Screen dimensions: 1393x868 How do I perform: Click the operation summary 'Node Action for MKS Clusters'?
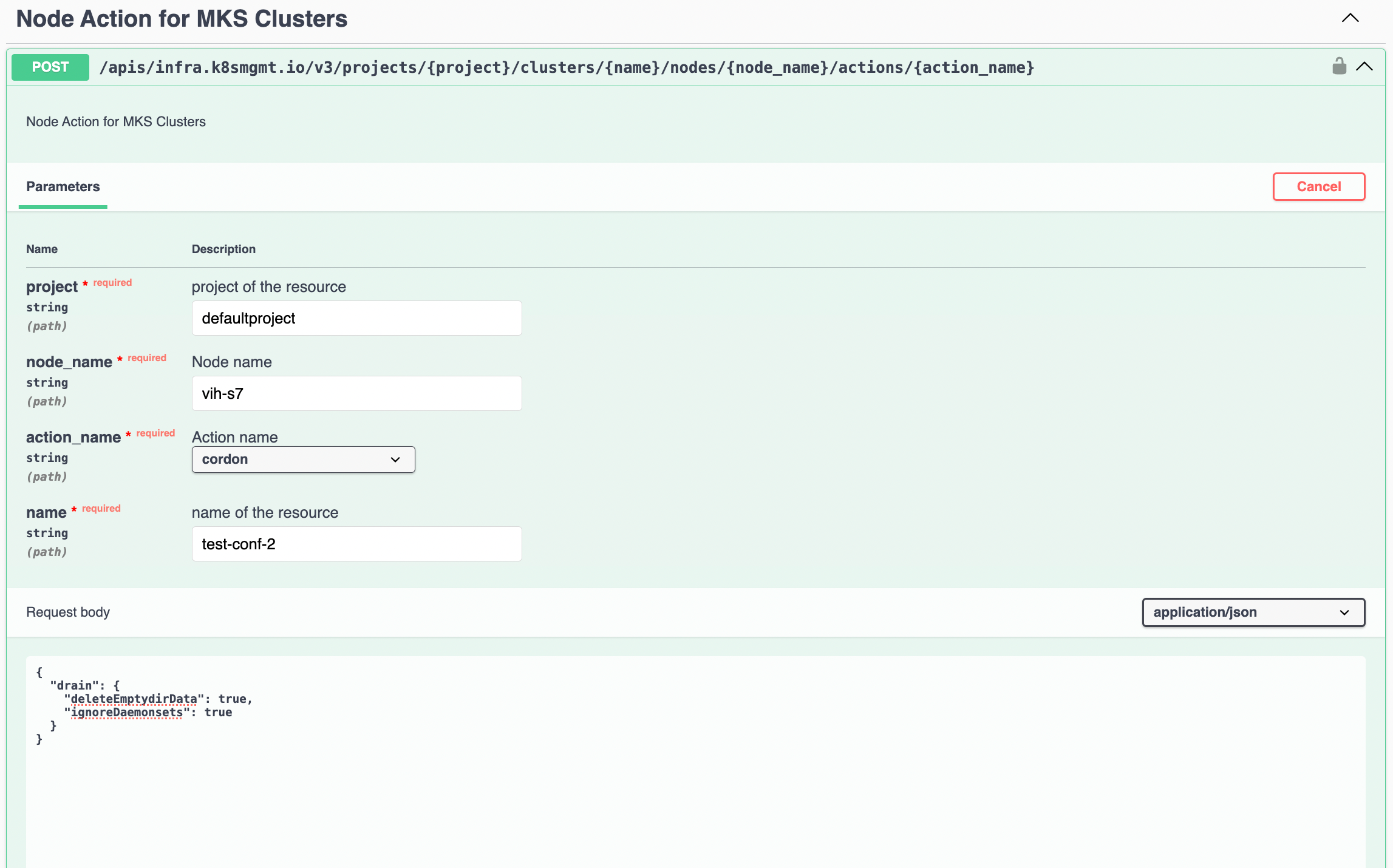coord(116,121)
